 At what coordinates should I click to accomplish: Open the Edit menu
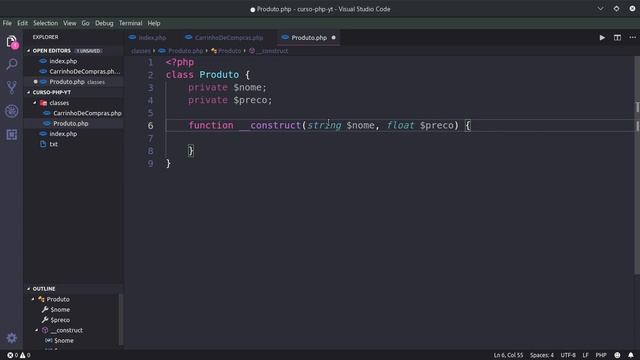pyautogui.click(x=22, y=23)
